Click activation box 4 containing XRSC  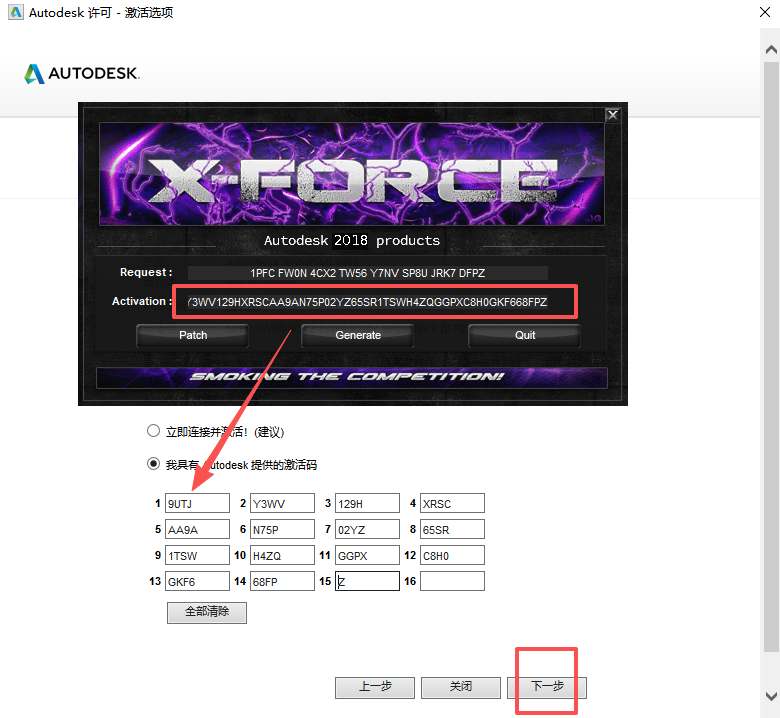[452, 503]
